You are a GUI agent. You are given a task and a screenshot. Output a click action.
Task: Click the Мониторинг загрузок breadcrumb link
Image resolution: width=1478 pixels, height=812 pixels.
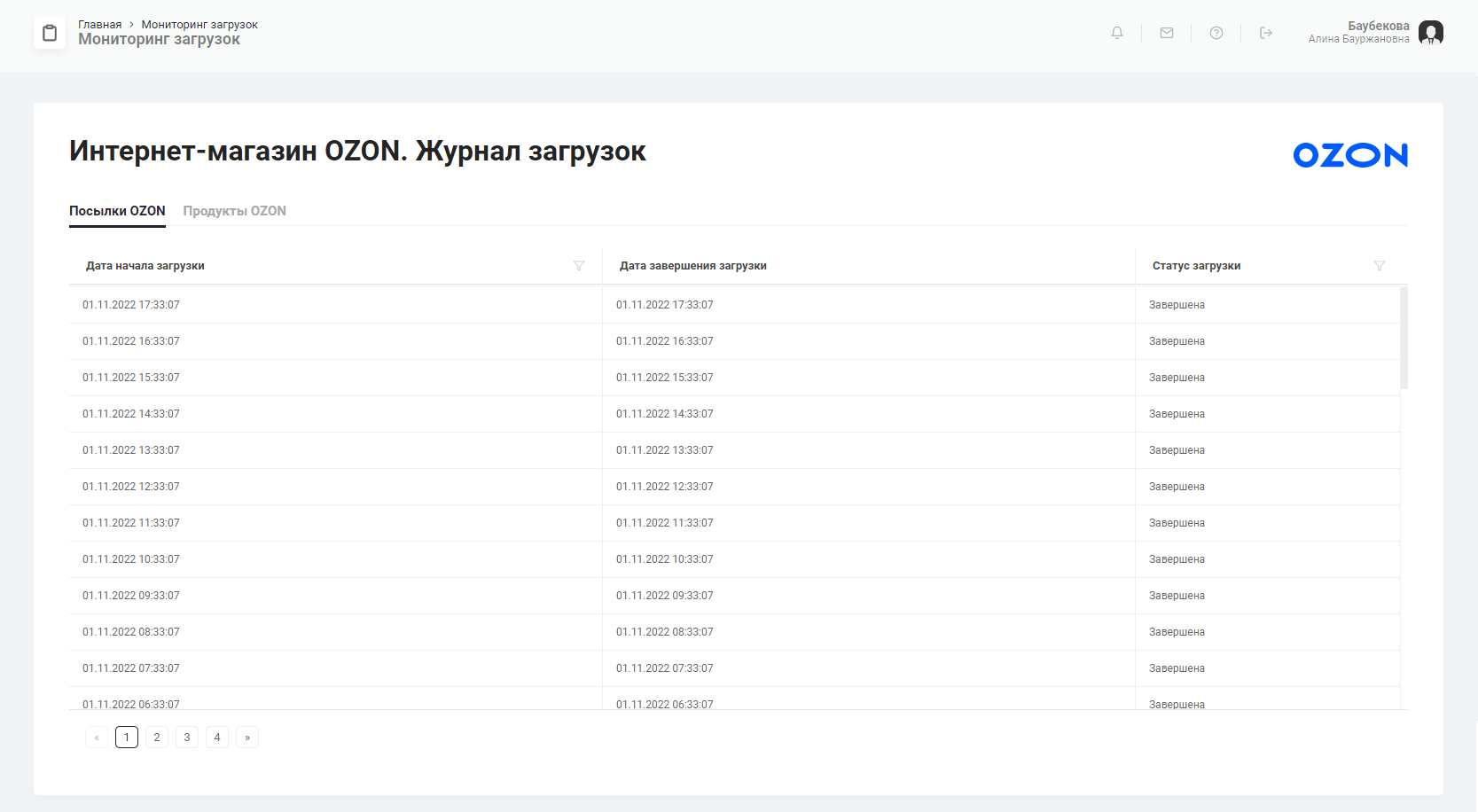pyautogui.click(x=200, y=24)
